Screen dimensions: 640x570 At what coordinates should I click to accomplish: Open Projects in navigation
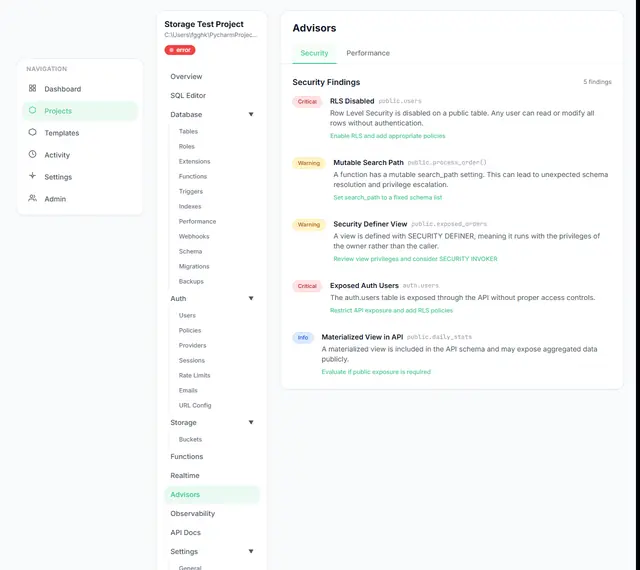(80, 111)
